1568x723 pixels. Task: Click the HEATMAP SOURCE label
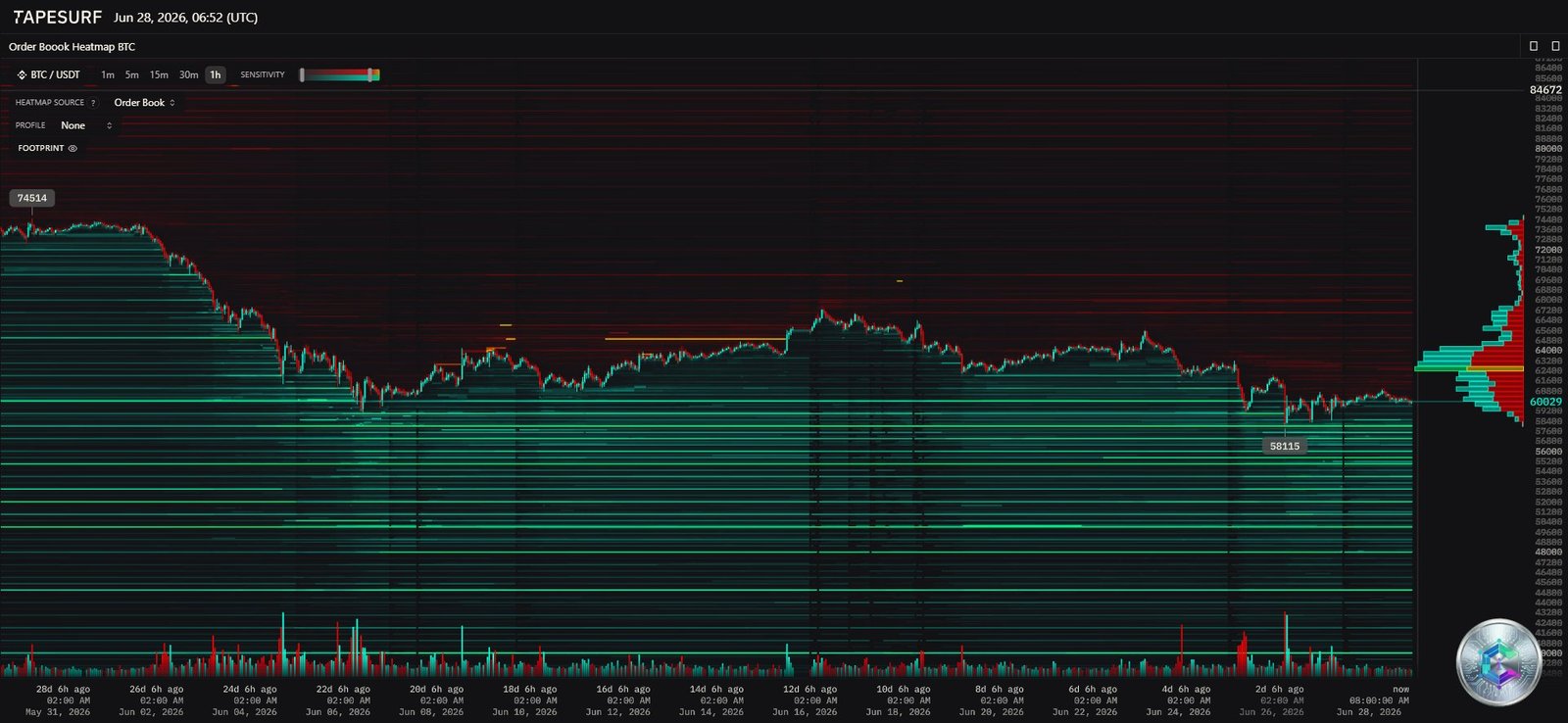click(x=50, y=103)
